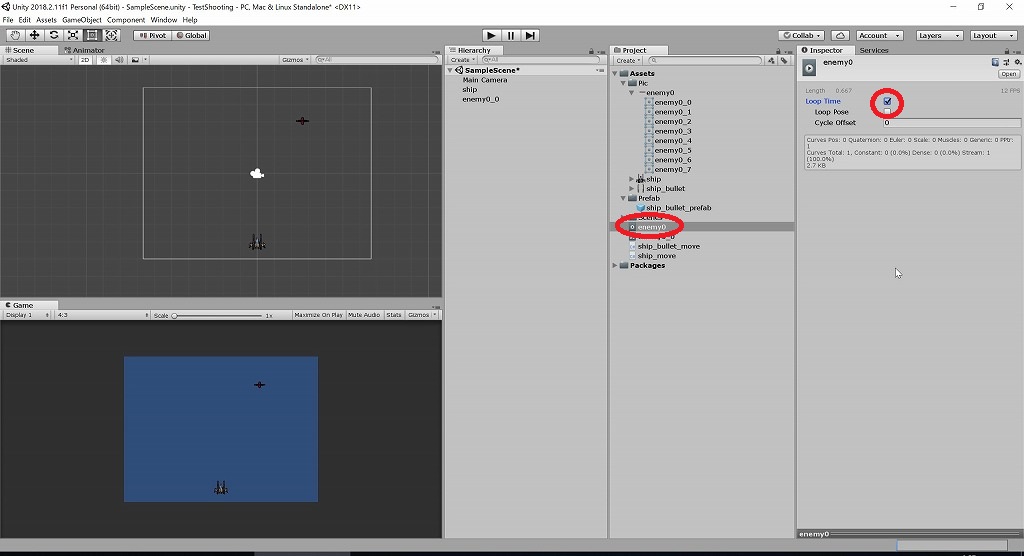Screen dimensions: 1024x556
Task: Click the Inspector help book icon
Action: tap(995, 62)
